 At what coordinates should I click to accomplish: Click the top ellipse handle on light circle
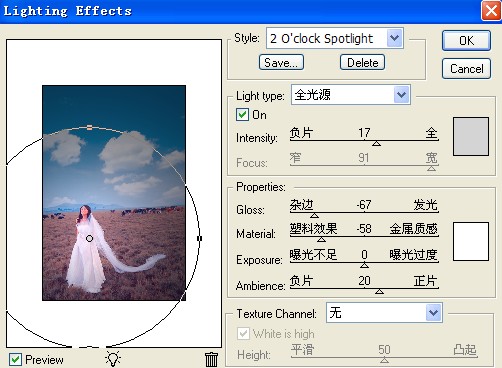(89, 127)
